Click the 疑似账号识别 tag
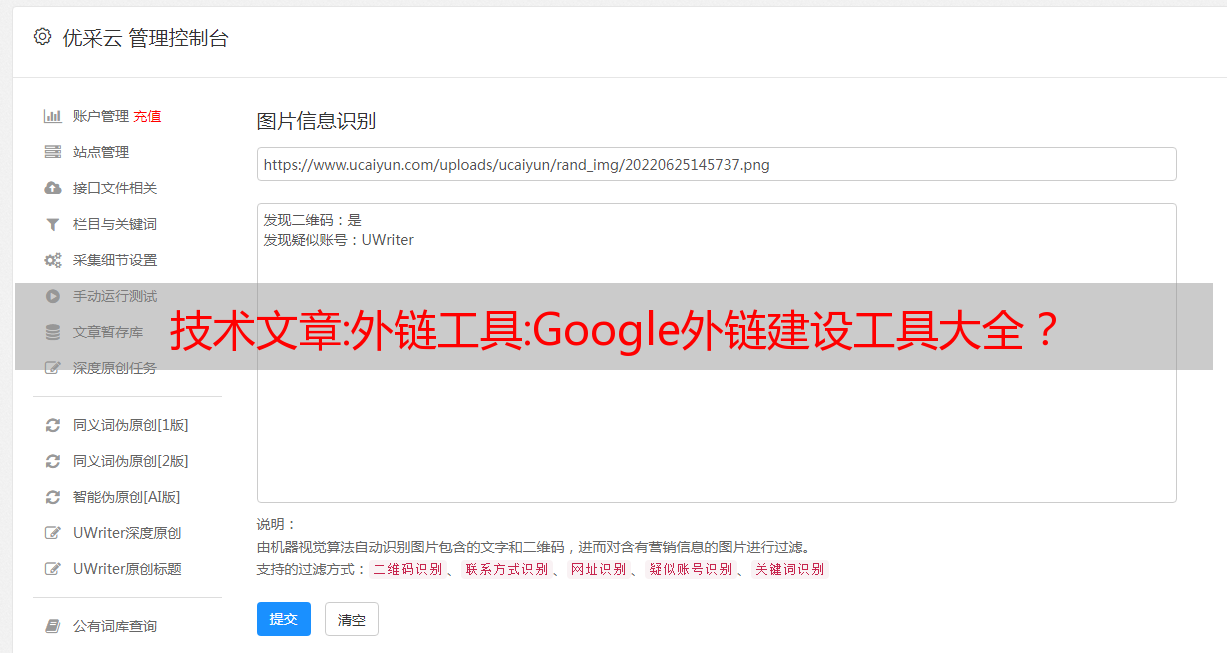The width and height of the screenshot is (1227, 653). 690,569
